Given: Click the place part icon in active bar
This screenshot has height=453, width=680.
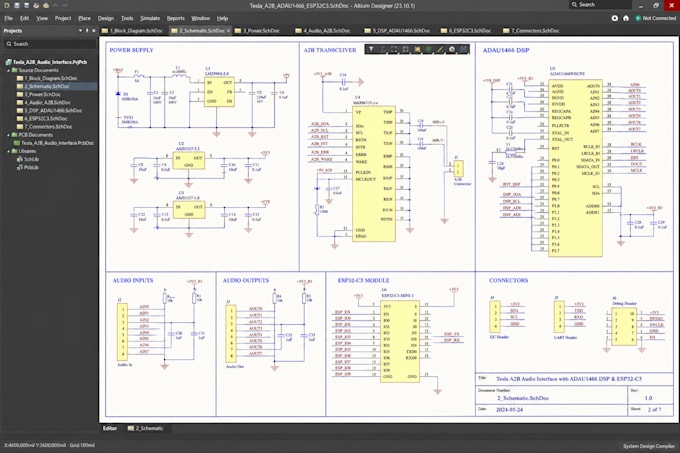Looking at the screenshot, I should click(x=417, y=49).
